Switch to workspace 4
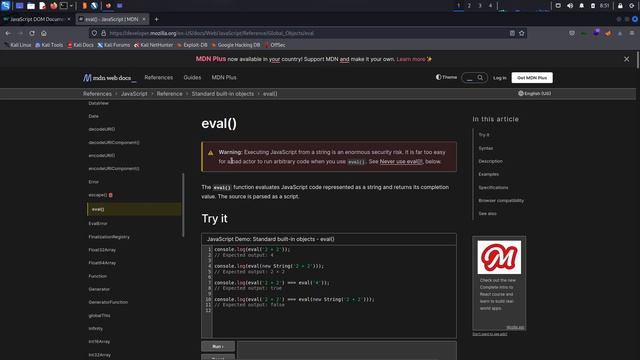The height and width of the screenshot is (360, 640). [x=491, y=6]
